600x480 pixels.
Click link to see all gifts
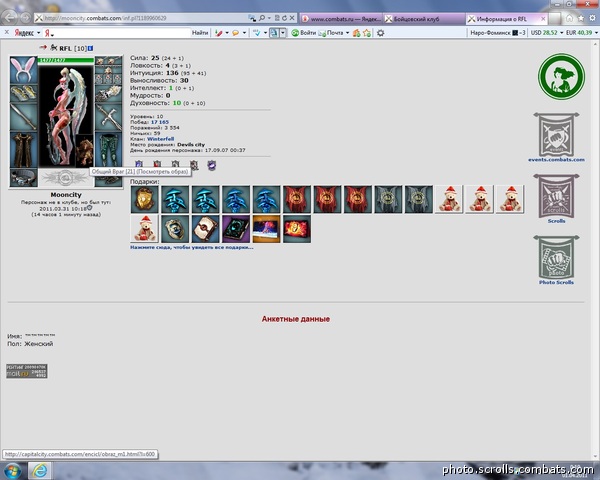click(192, 247)
